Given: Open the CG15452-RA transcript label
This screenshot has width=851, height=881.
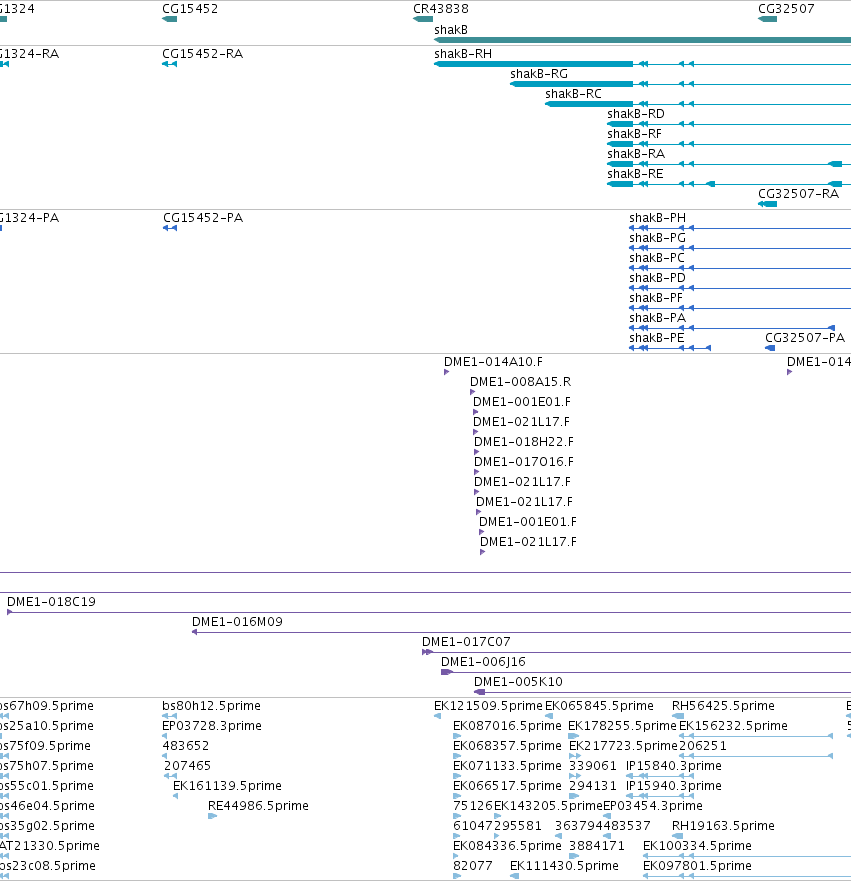Looking at the screenshot, I should click(x=202, y=54).
